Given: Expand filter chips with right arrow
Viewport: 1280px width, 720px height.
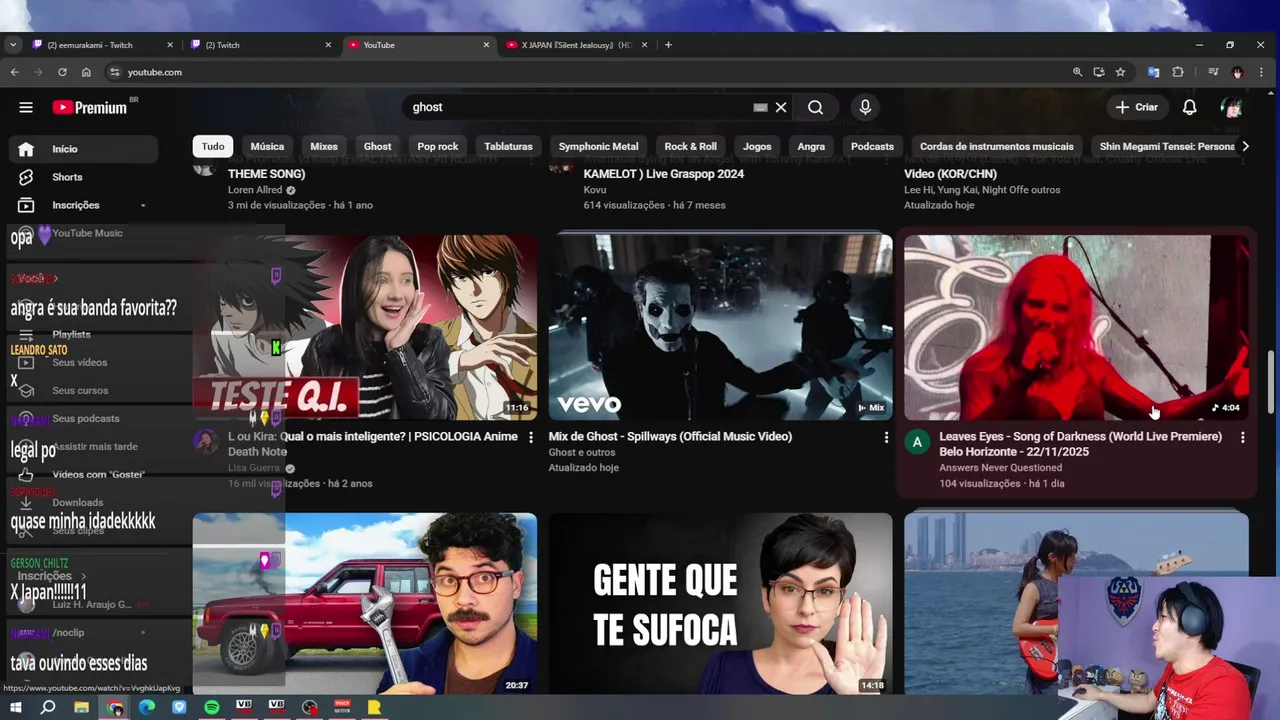Looking at the screenshot, I should 1245,146.
